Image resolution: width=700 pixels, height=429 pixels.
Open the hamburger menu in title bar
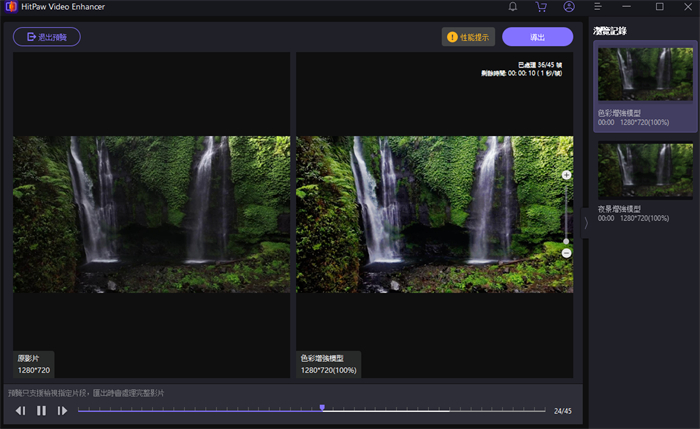(597, 7)
